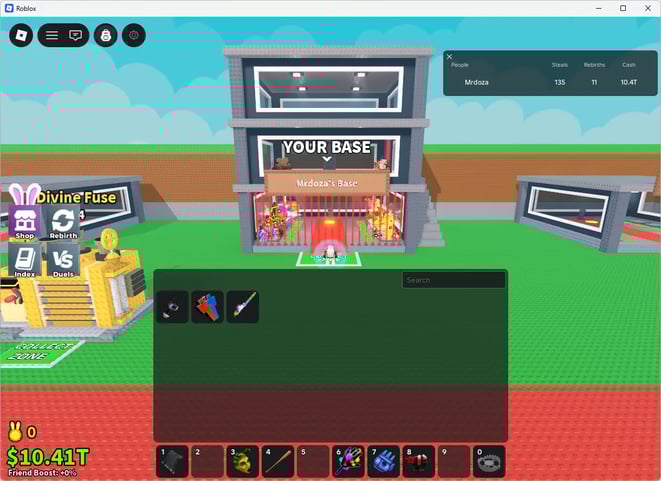Open the hamburger list menu in top bar
The image size is (661, 481).
coord(52,35)
